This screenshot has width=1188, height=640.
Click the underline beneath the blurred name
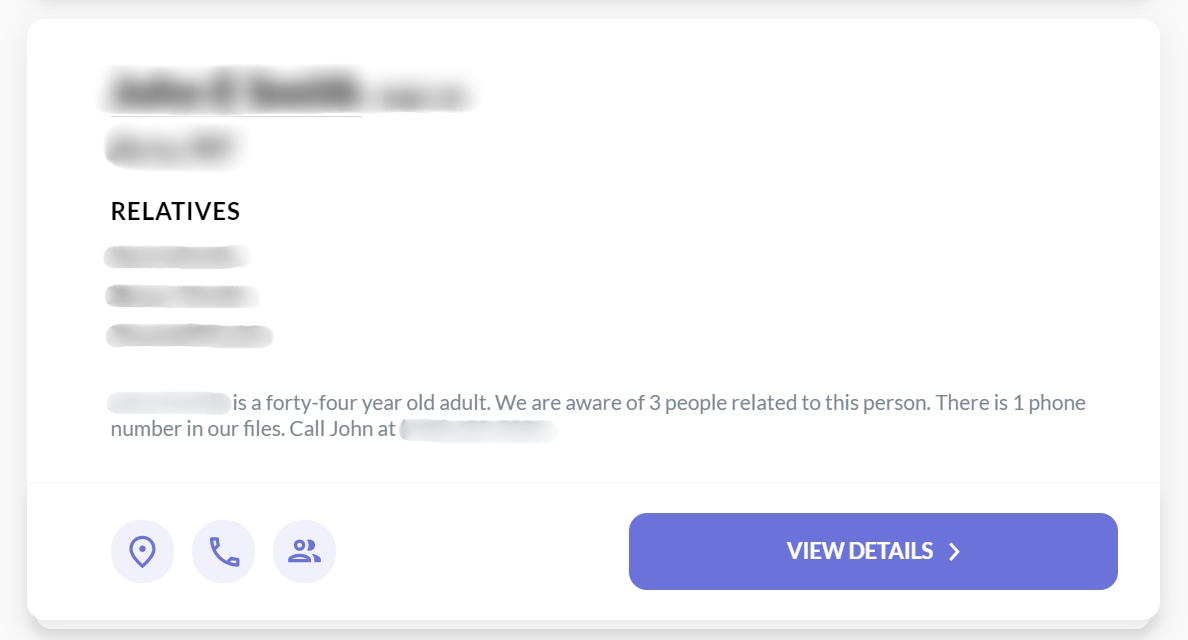point(236,116)
